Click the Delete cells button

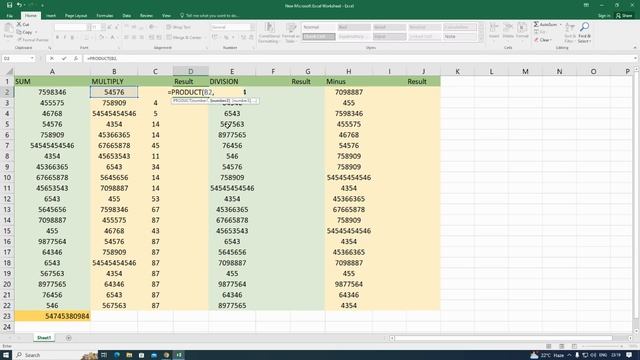tap(508, 31)
